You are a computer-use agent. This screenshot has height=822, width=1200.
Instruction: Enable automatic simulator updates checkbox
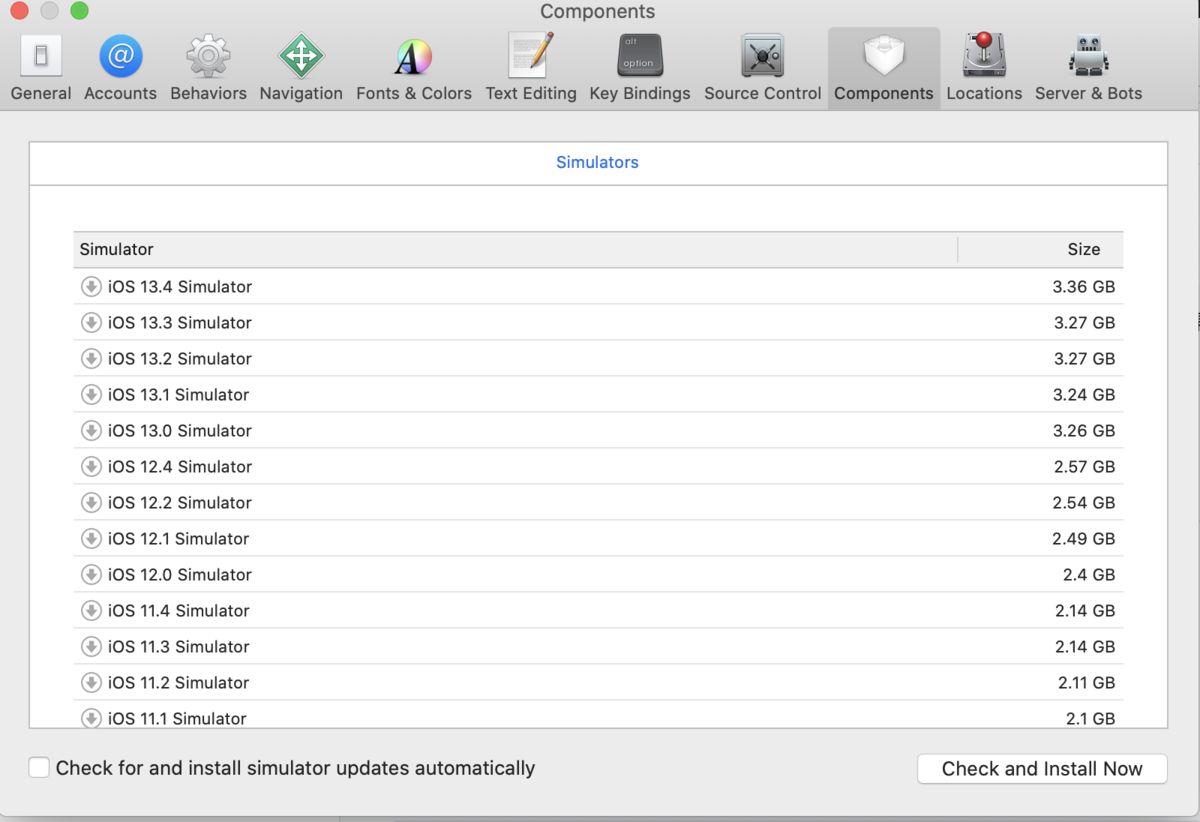click(x=39, y=768)
